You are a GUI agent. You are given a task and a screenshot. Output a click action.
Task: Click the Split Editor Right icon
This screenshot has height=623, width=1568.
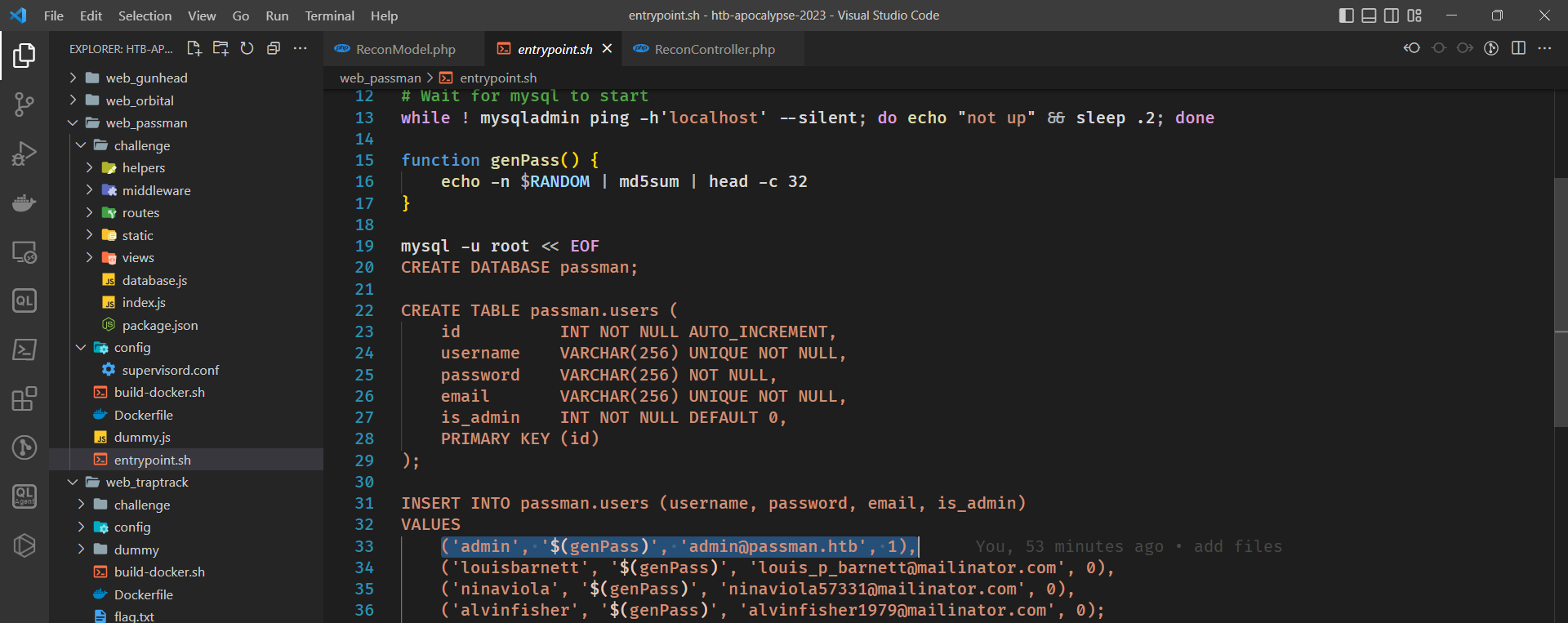(1518, 48)
